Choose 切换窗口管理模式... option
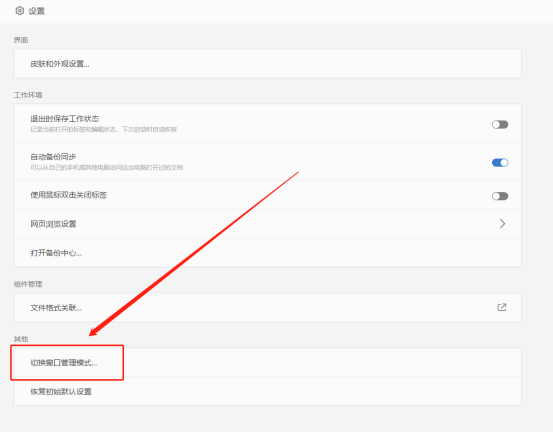 (x=267, y=363)
